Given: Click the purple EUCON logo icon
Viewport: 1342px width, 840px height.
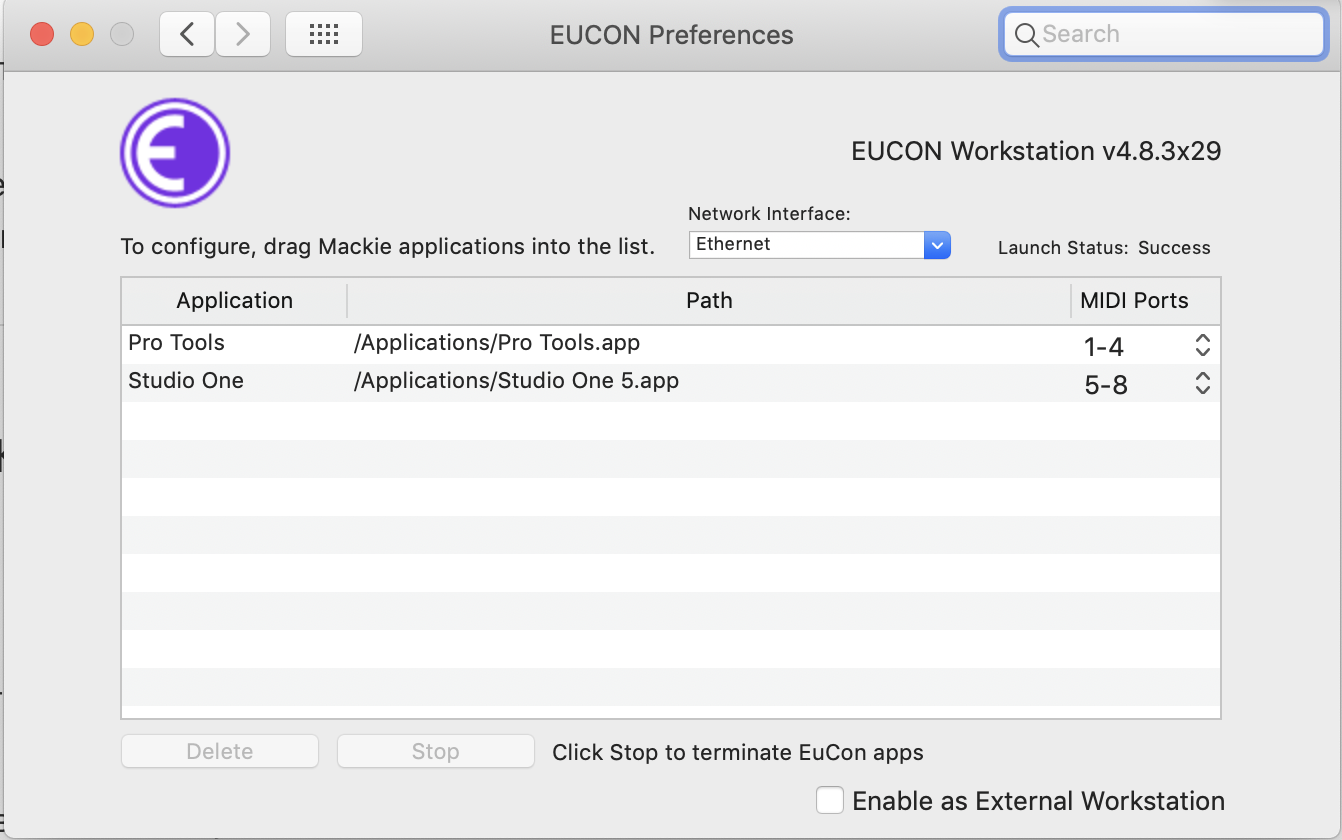Looking at the screenshot, I should coord(175,153).
